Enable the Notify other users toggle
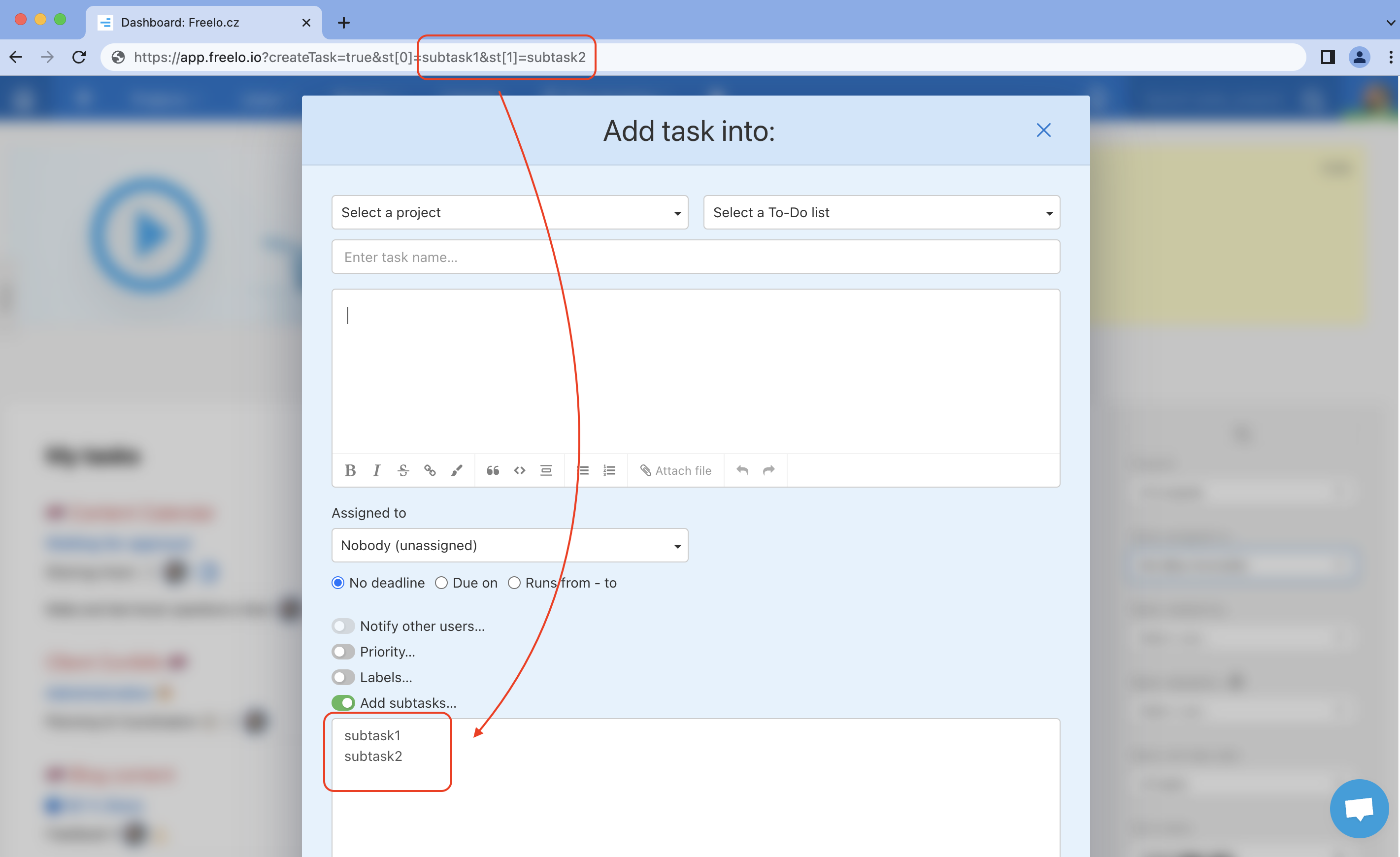This screenshot has height=857, width=1400. pos(344,626)
